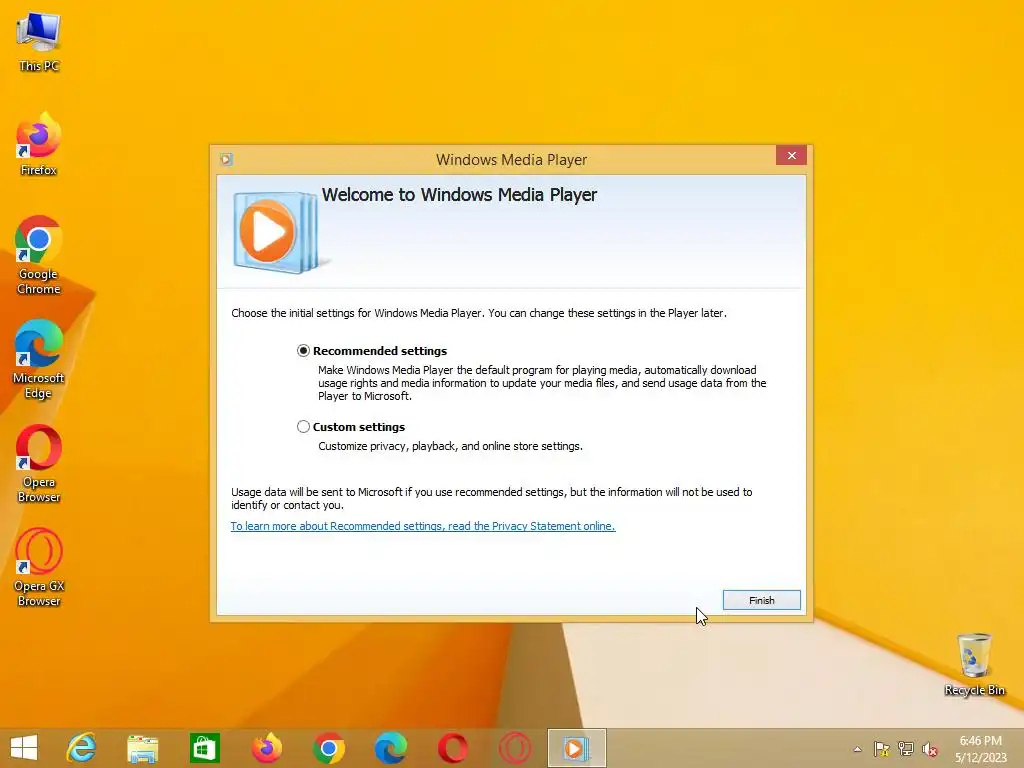Image resolution: width=1024 pixels, height=768 pixels.
Task: Launch Chrome from the taskbar
Action: tap(328, 748)
